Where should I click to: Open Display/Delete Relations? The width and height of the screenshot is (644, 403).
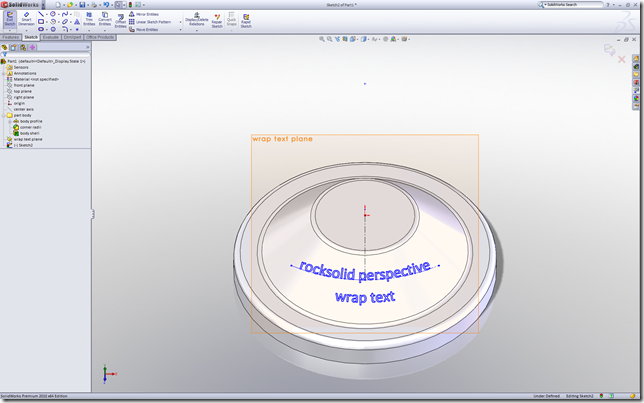(x=197, y=19)
